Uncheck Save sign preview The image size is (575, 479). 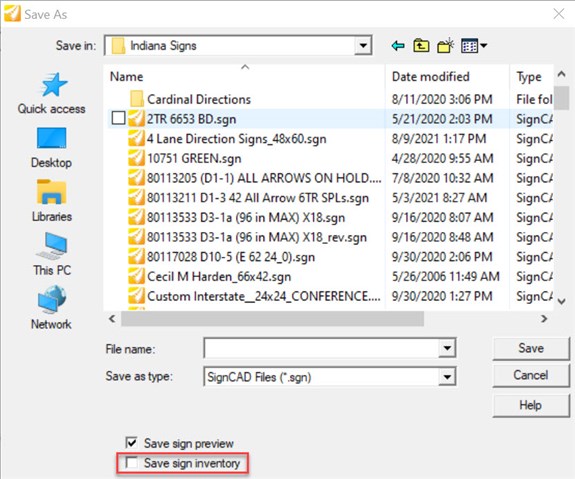click(x=132, y=443)
